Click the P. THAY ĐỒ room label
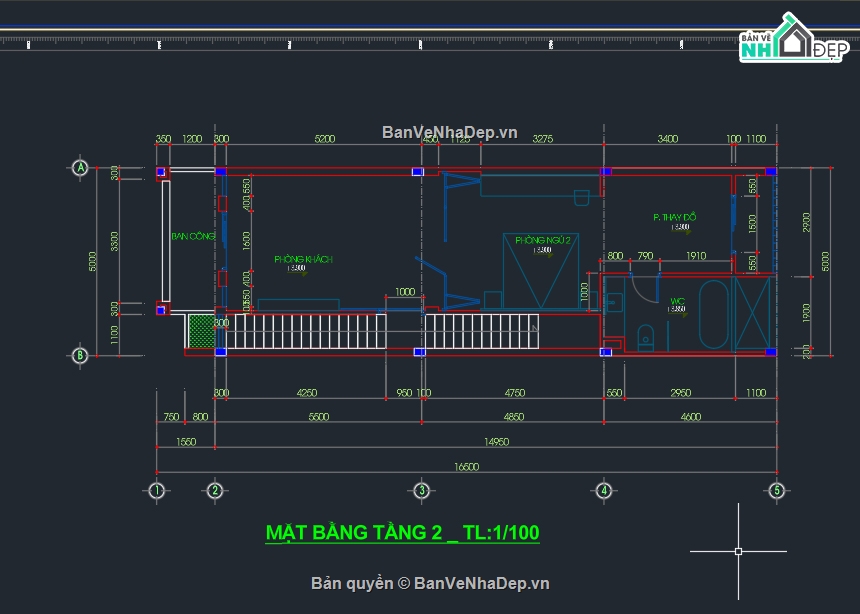Viewport: 860px width, 614px height. tap(674, 217)
